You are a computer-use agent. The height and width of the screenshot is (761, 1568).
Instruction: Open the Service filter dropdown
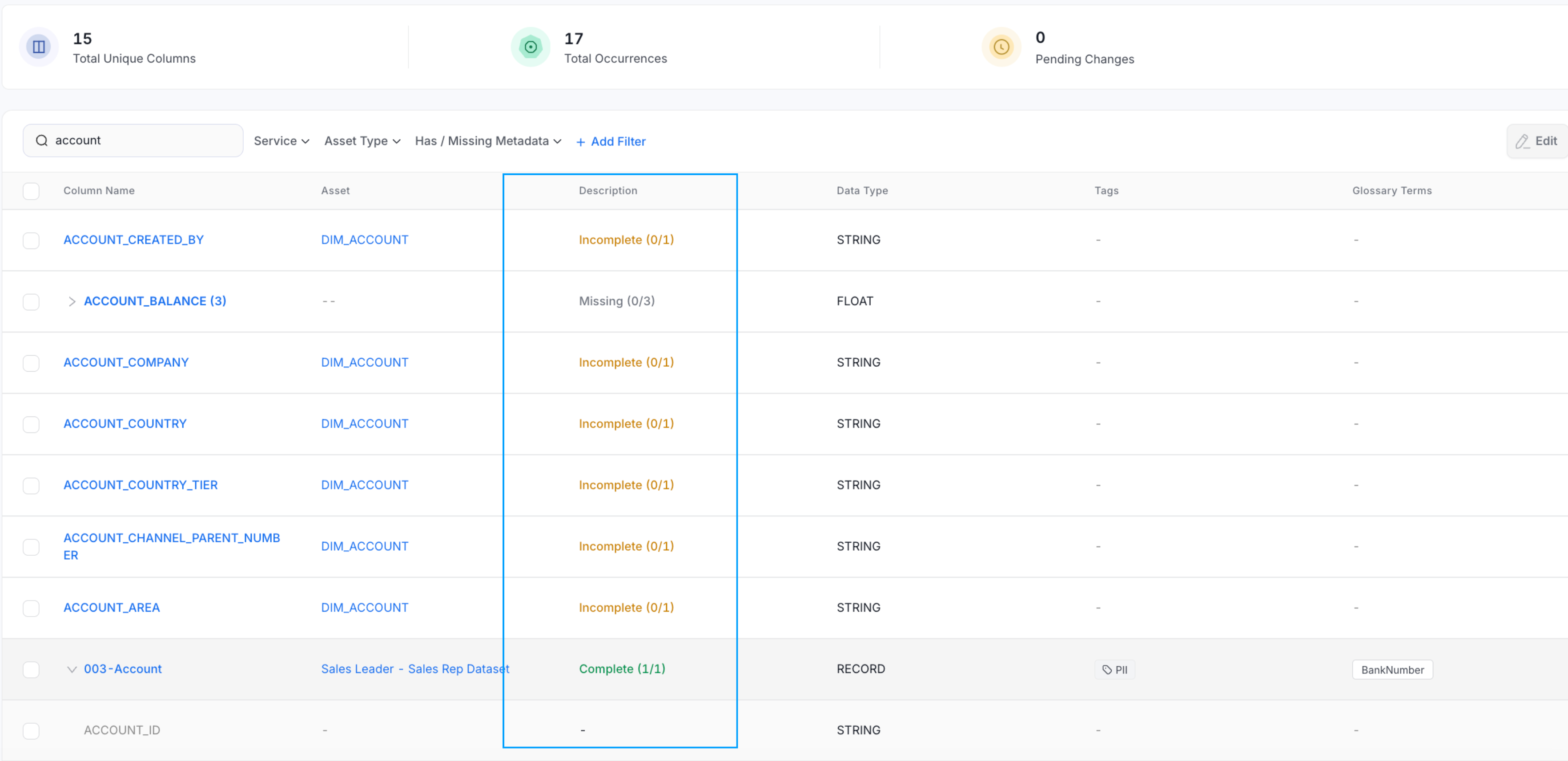point(282,141)
